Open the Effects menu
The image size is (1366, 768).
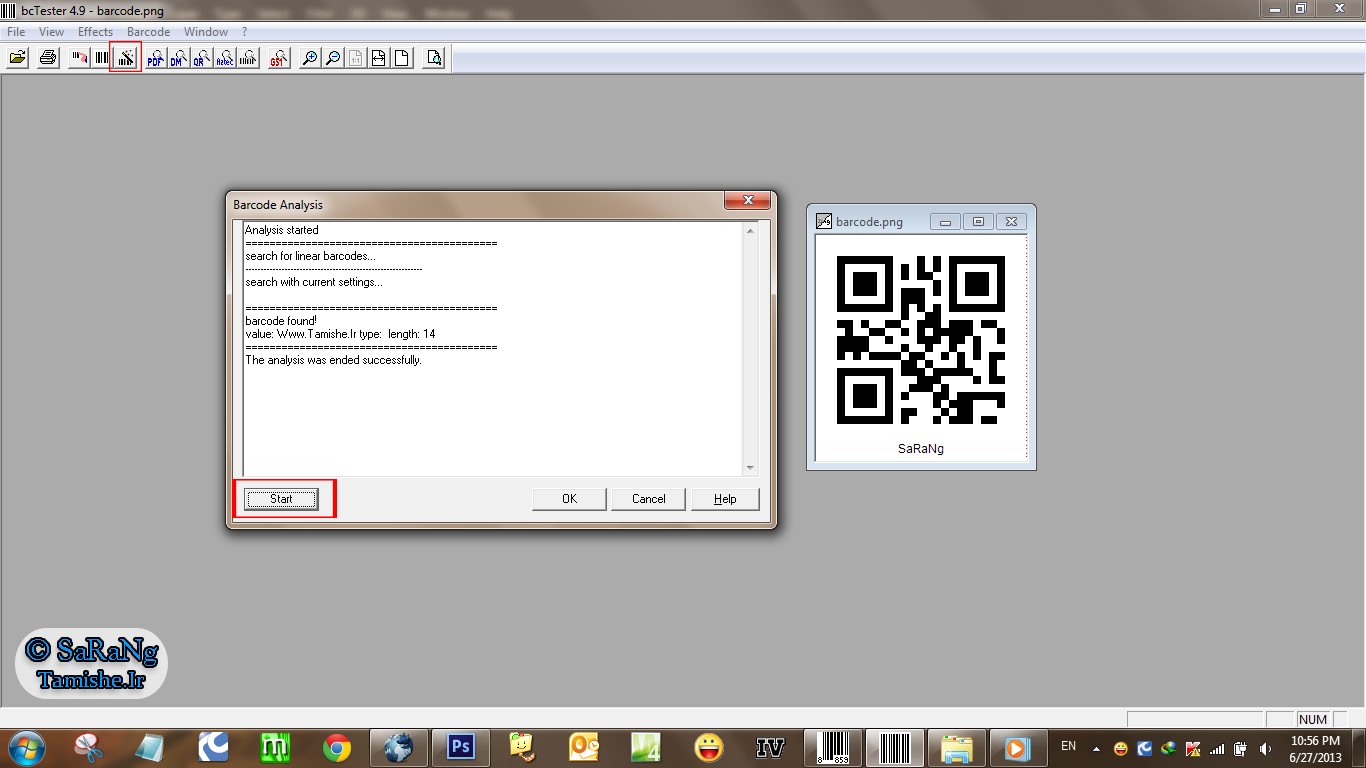95,32
